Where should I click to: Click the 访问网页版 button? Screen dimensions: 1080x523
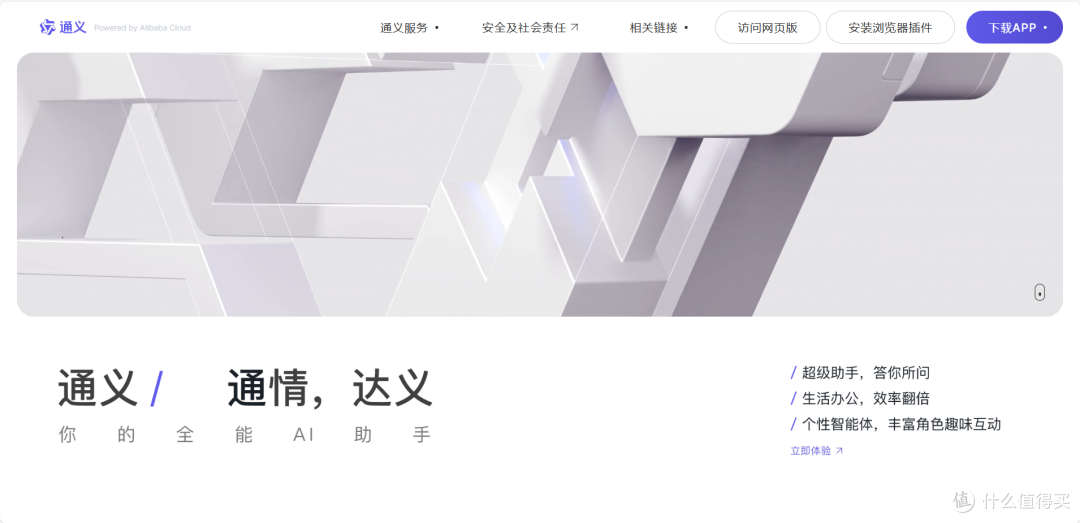[x=767, y=28]
